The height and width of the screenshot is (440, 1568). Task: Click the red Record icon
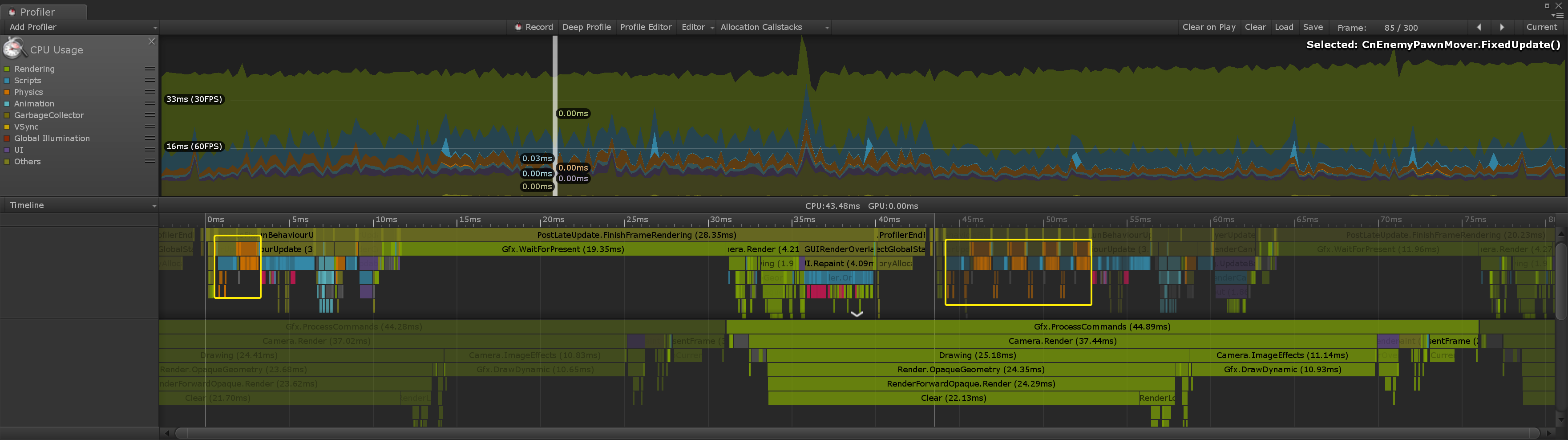coord(518,27)
